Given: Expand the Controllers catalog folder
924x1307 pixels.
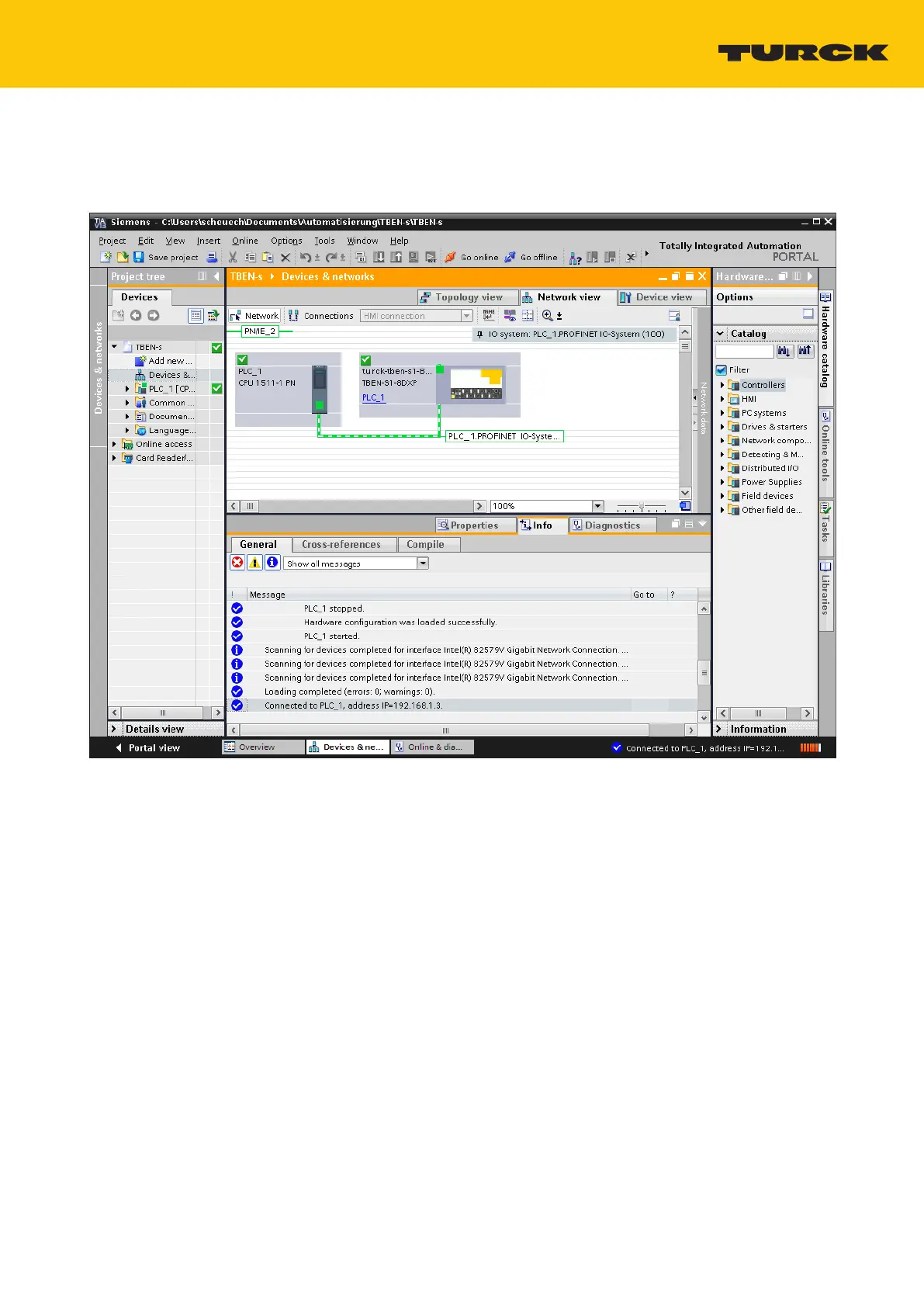Looking at the screenshot, I should [x=722, y=385].
